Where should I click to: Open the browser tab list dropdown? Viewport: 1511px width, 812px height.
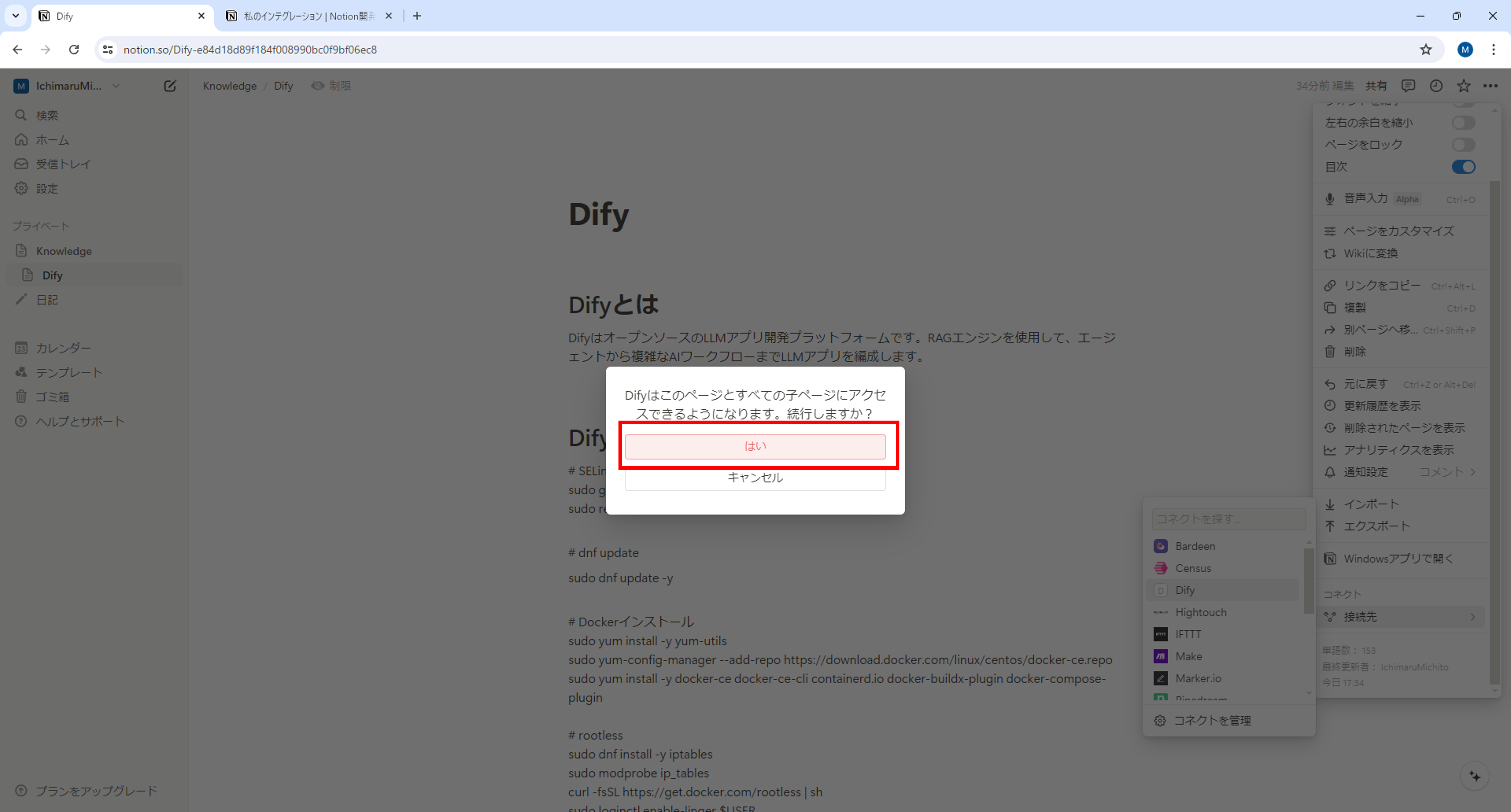coord(16,16)
